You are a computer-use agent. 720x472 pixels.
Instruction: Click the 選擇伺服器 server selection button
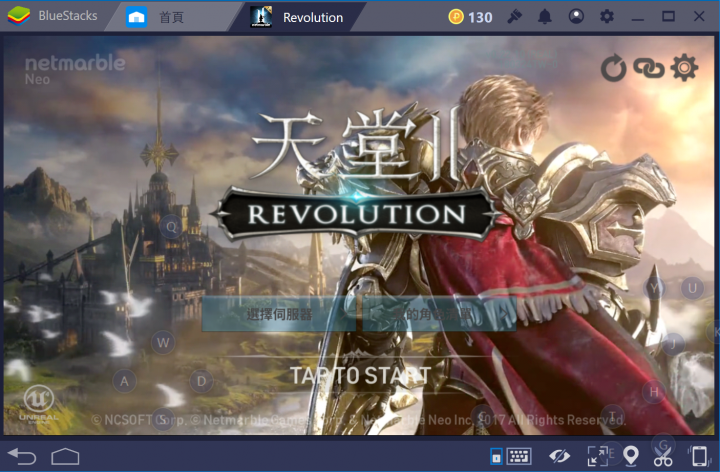pos(279,314)
